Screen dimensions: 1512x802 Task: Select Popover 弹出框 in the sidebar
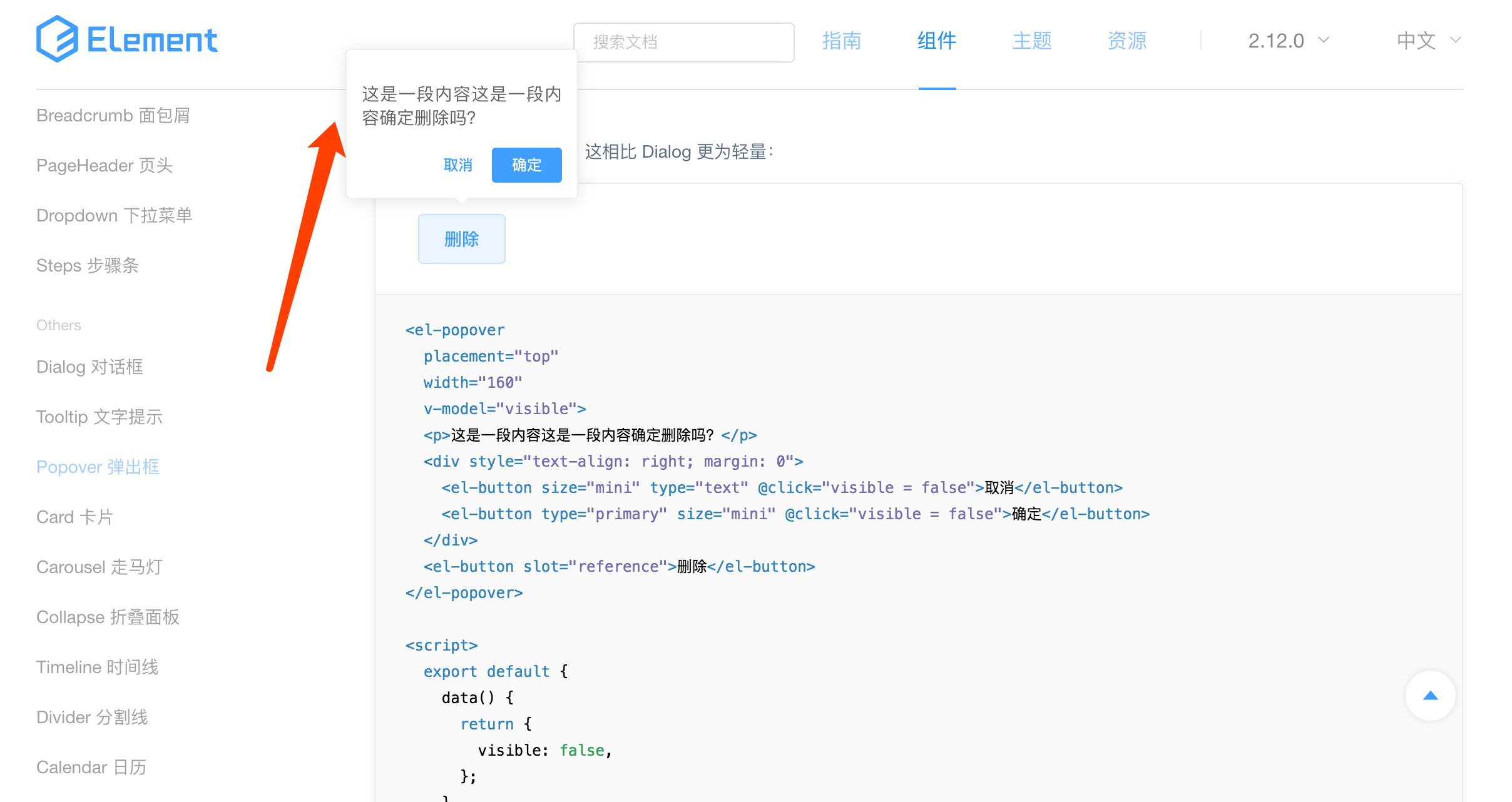coord(98,467)
